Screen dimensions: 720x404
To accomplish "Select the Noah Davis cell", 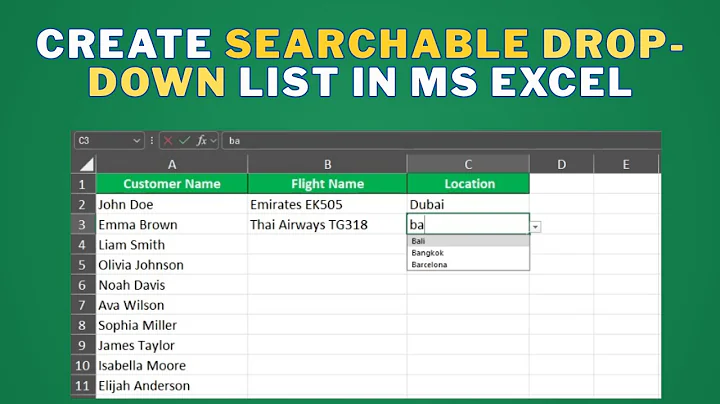I will coord(172,285).
